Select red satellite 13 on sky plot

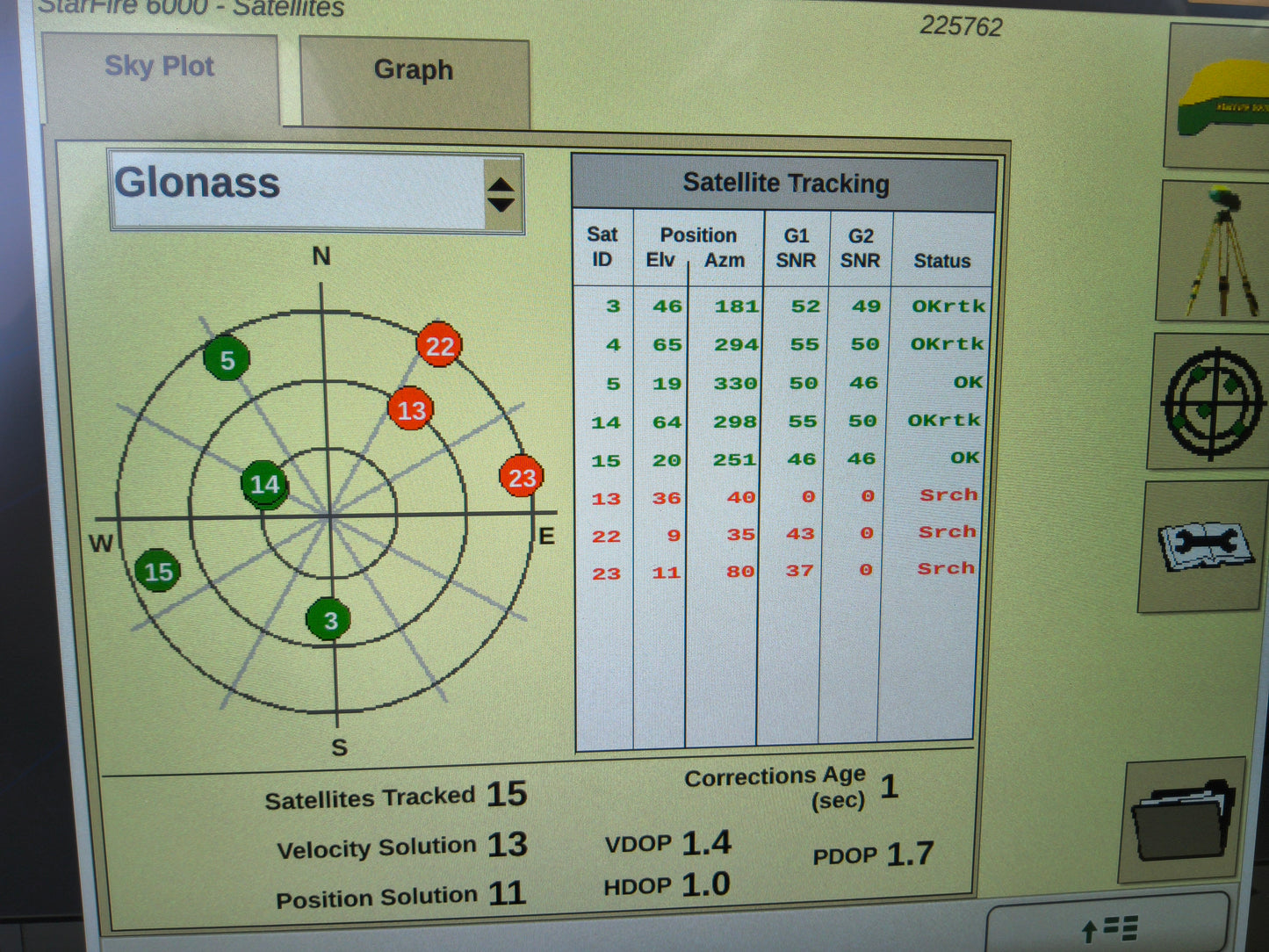tap(411, 409)
